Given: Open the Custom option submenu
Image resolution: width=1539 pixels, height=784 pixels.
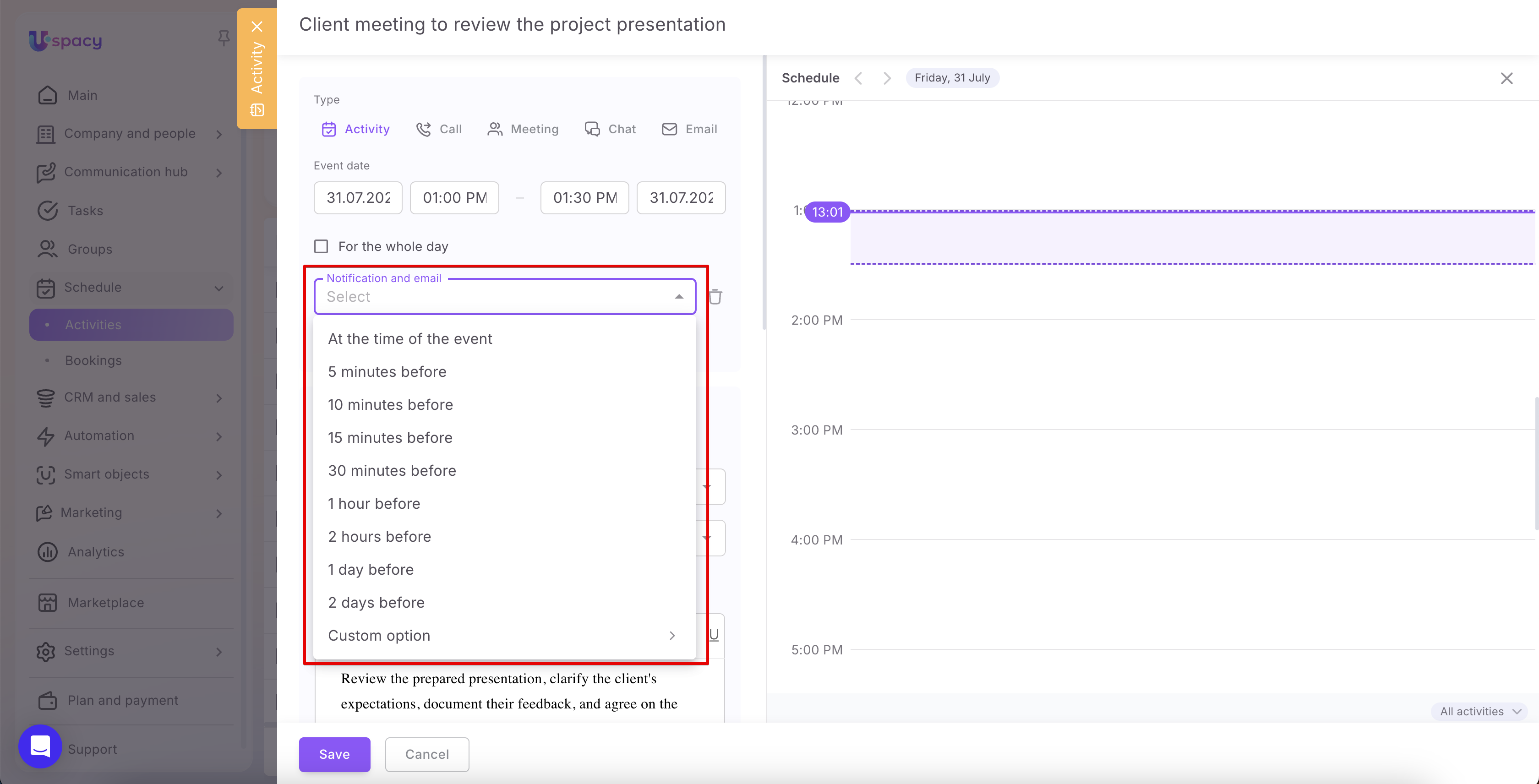Looking at the screenshot, I should [x=505, y=635].
